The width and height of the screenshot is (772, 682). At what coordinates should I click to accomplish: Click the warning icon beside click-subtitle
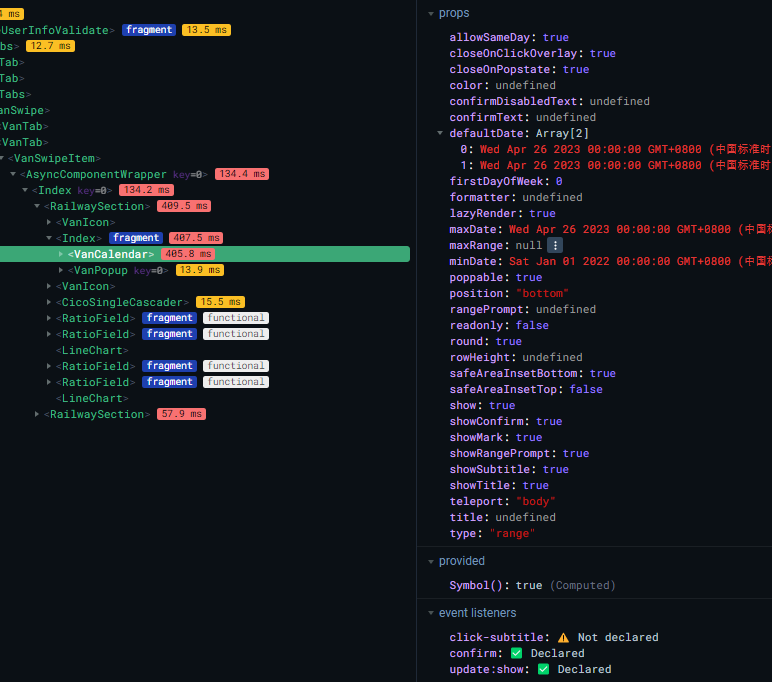coord(563,638)
